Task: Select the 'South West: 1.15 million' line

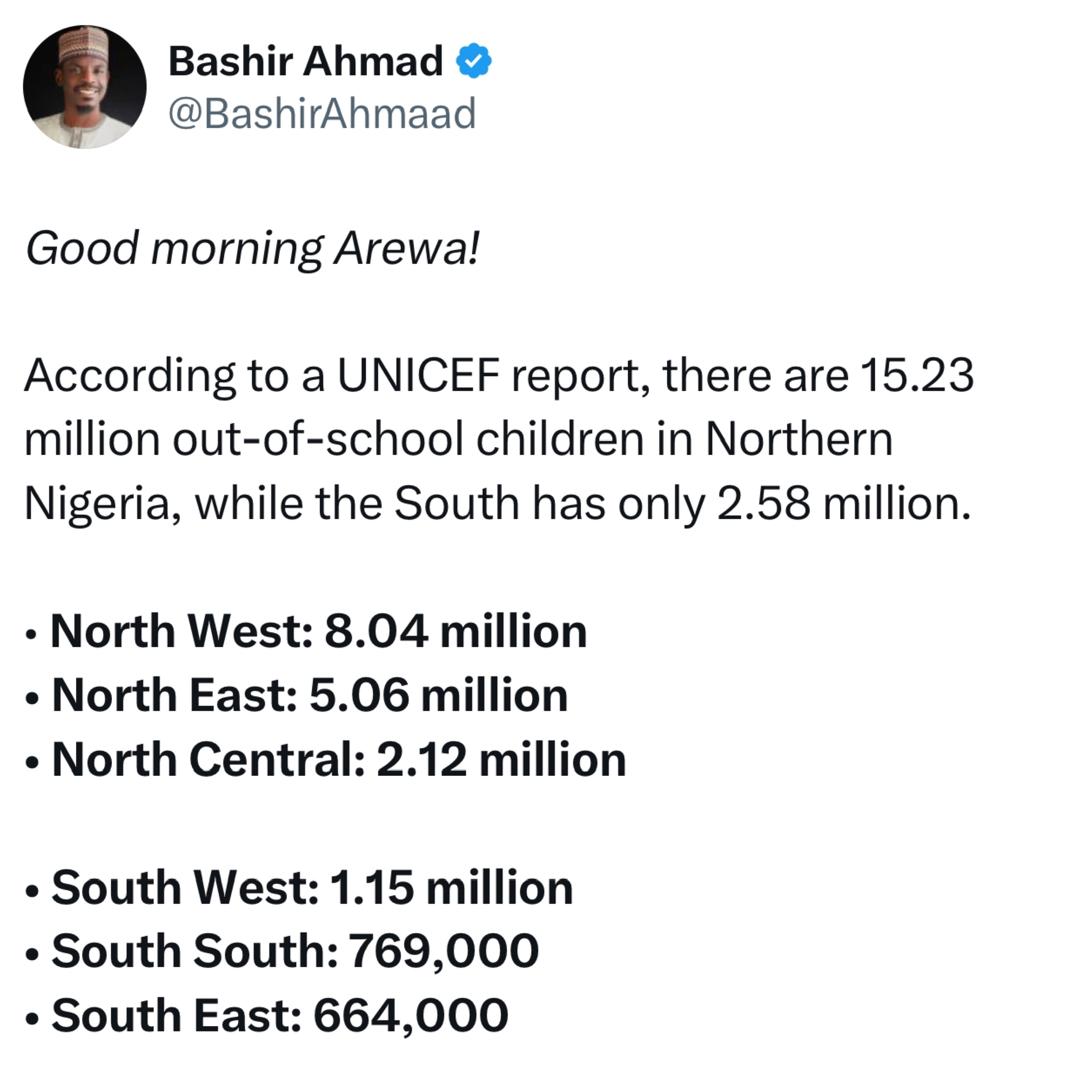Action: tap(311, 888)
